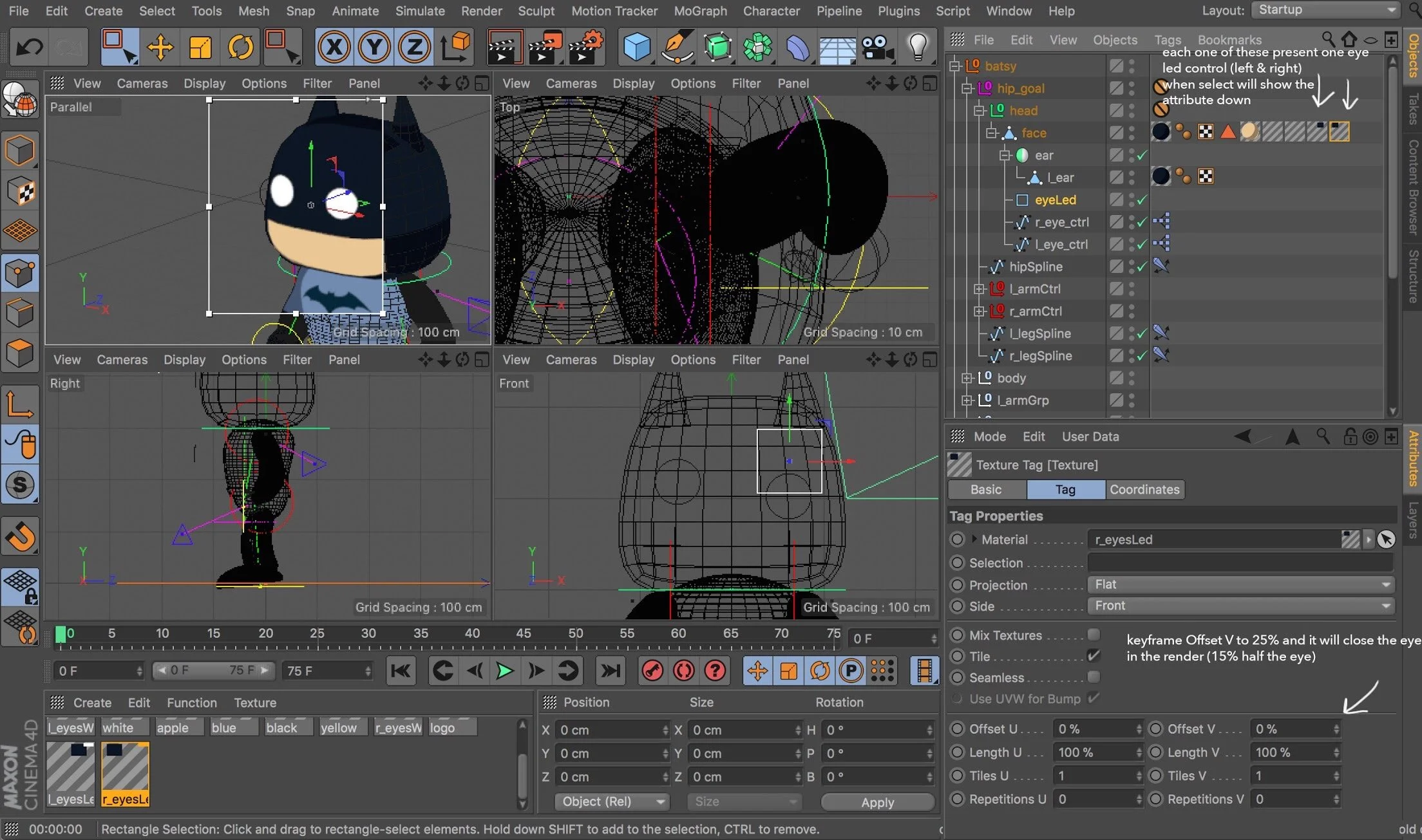Expand the body object in tree
The width and height of the screenshot is (1422, 840).
click(x=967, y=378)
